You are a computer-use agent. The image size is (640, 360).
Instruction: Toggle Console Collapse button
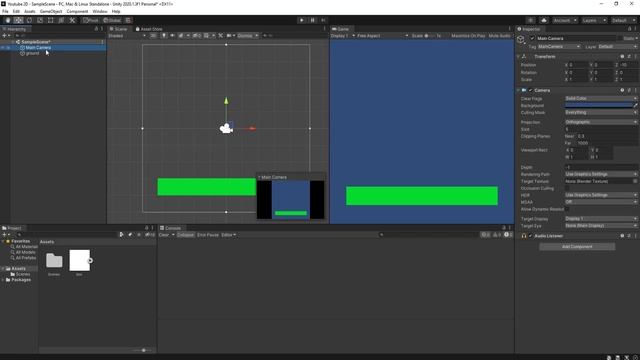pos(185,235)
